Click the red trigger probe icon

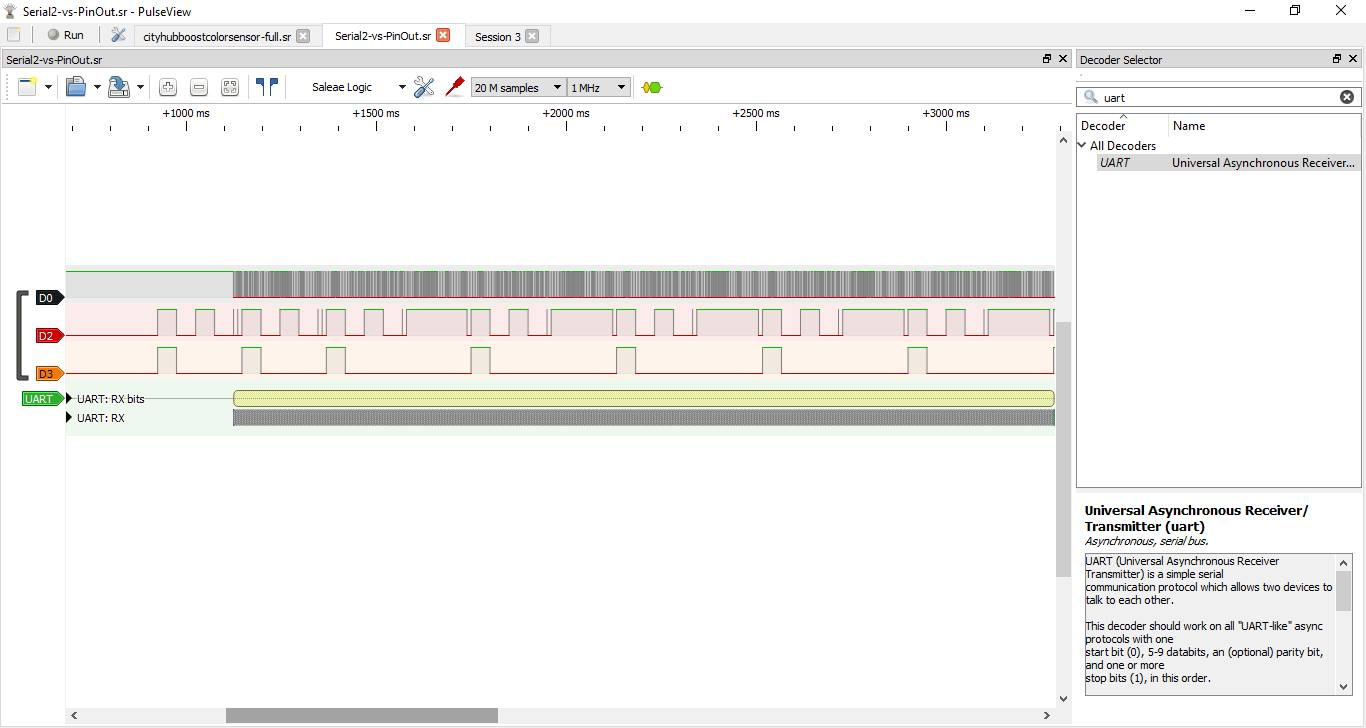click(x=455, y=87)
